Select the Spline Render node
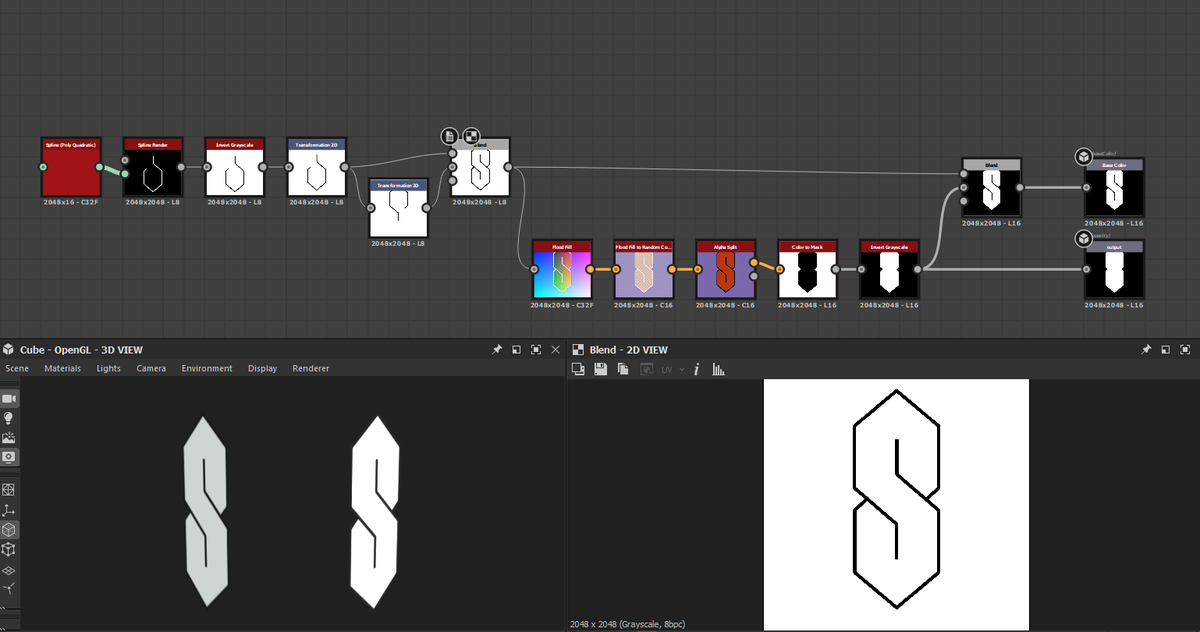 153,167
